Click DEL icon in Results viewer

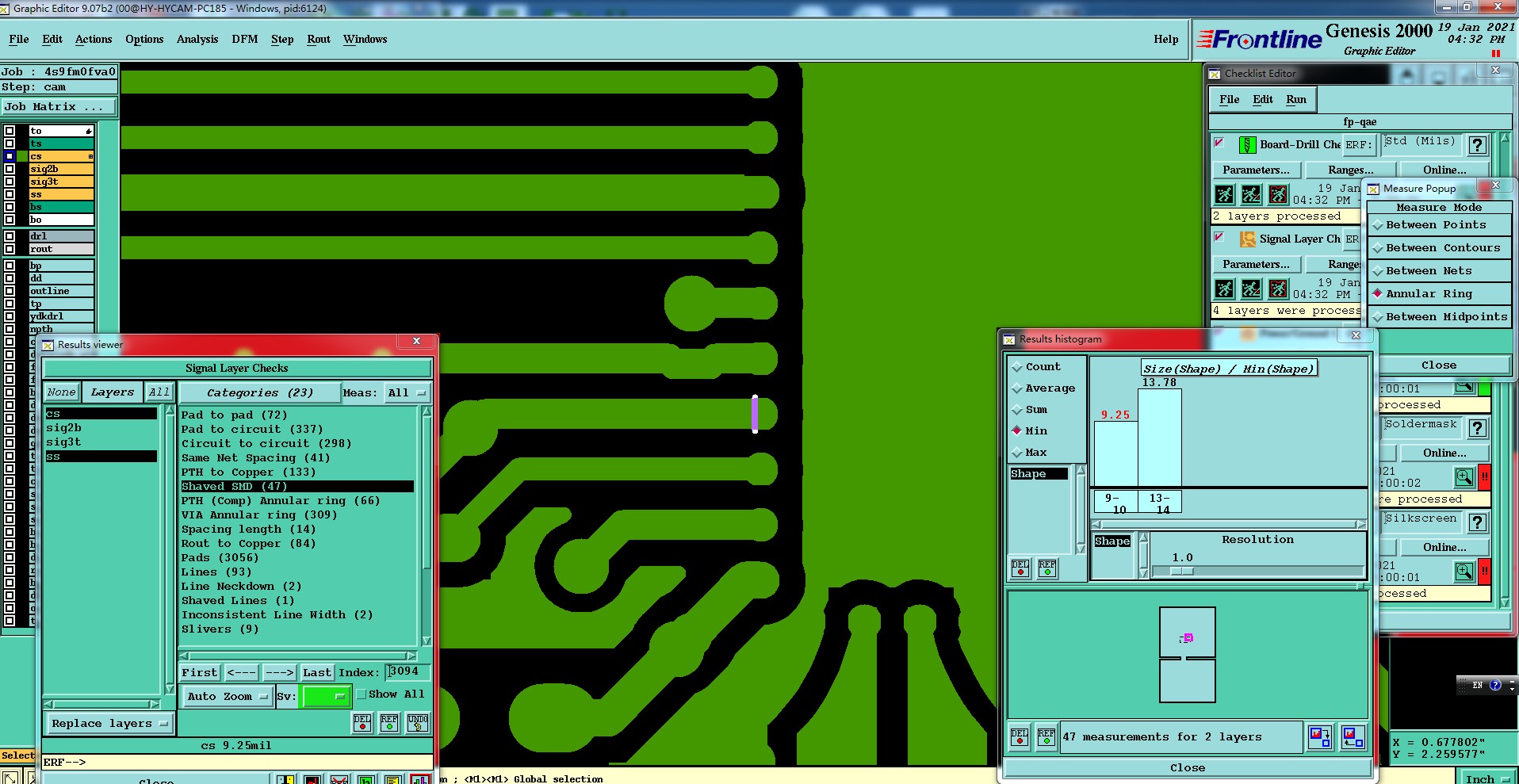pos(362,722)
